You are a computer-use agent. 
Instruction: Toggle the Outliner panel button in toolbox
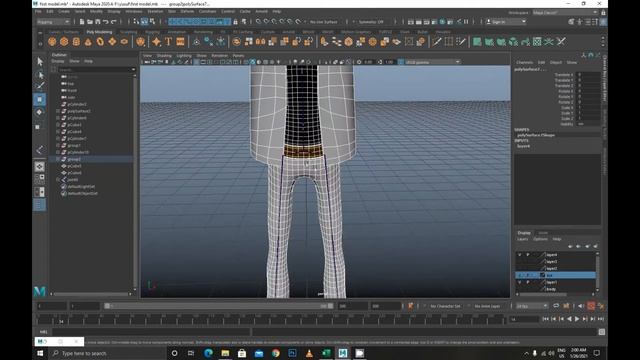click(40, 205)
